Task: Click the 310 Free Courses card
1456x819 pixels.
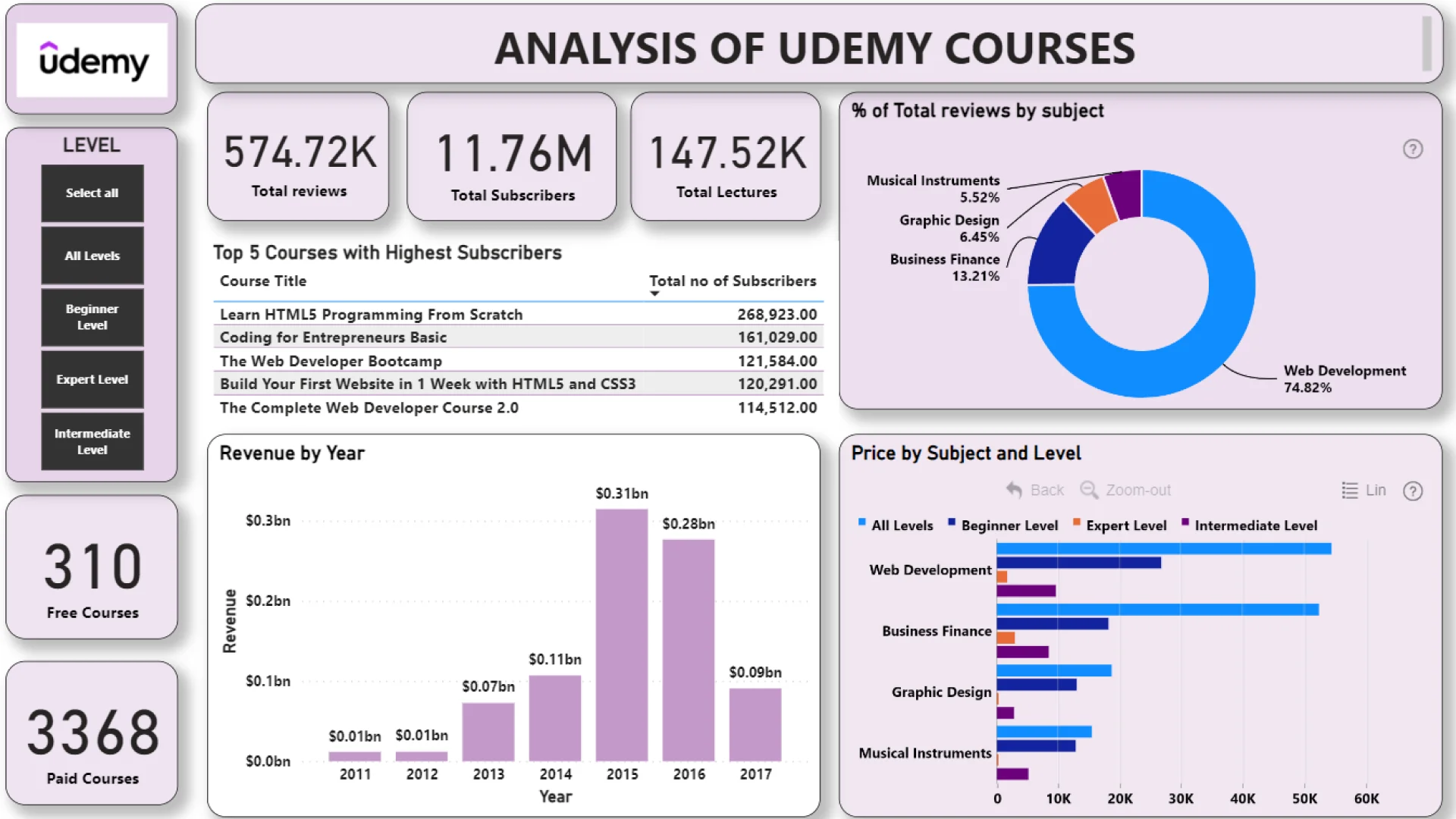Action: [92, 567]
